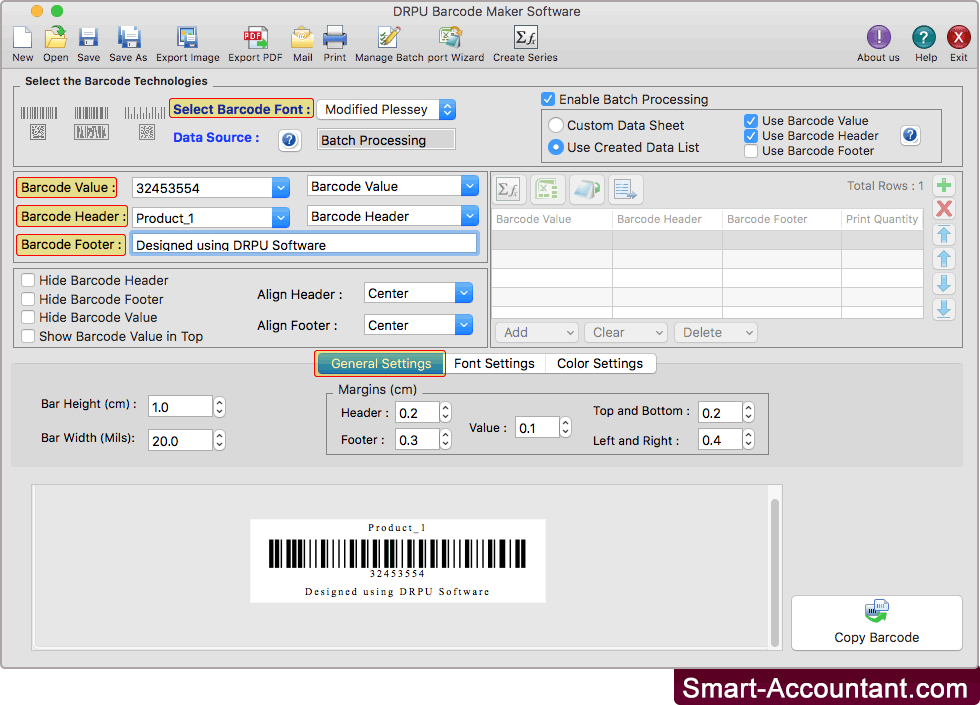Expand the Delete dropdown button
Screen dimensions: 980x705
pos(716,332)
